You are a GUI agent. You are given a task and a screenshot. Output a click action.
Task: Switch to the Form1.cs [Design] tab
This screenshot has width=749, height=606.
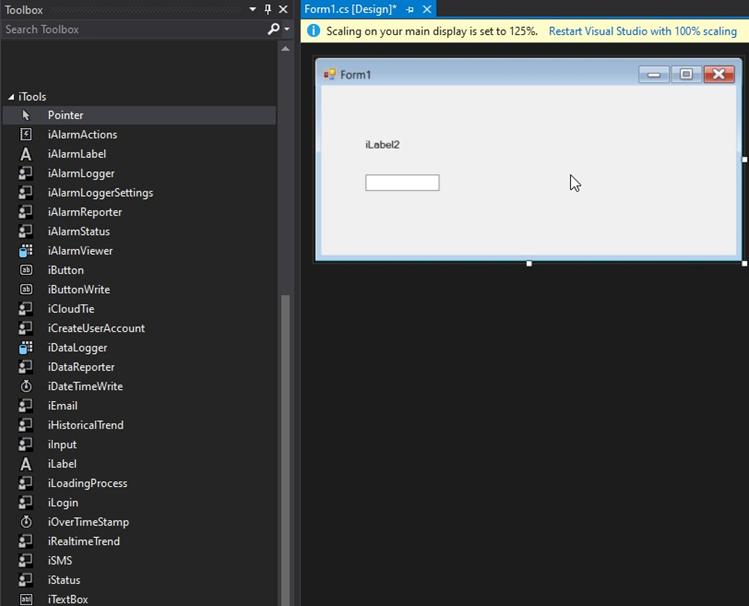click(x=350, y=10)
